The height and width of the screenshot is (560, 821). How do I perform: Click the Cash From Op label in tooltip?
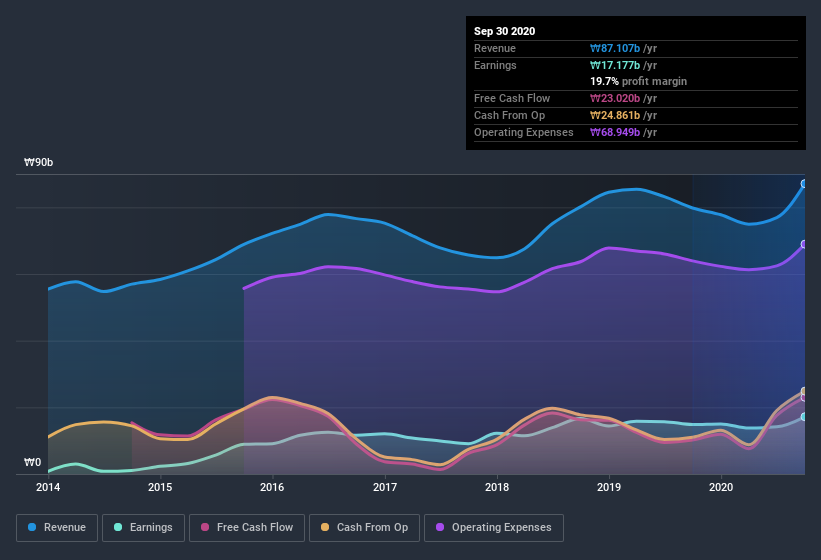pyautogui.click(x=509, y=116)
